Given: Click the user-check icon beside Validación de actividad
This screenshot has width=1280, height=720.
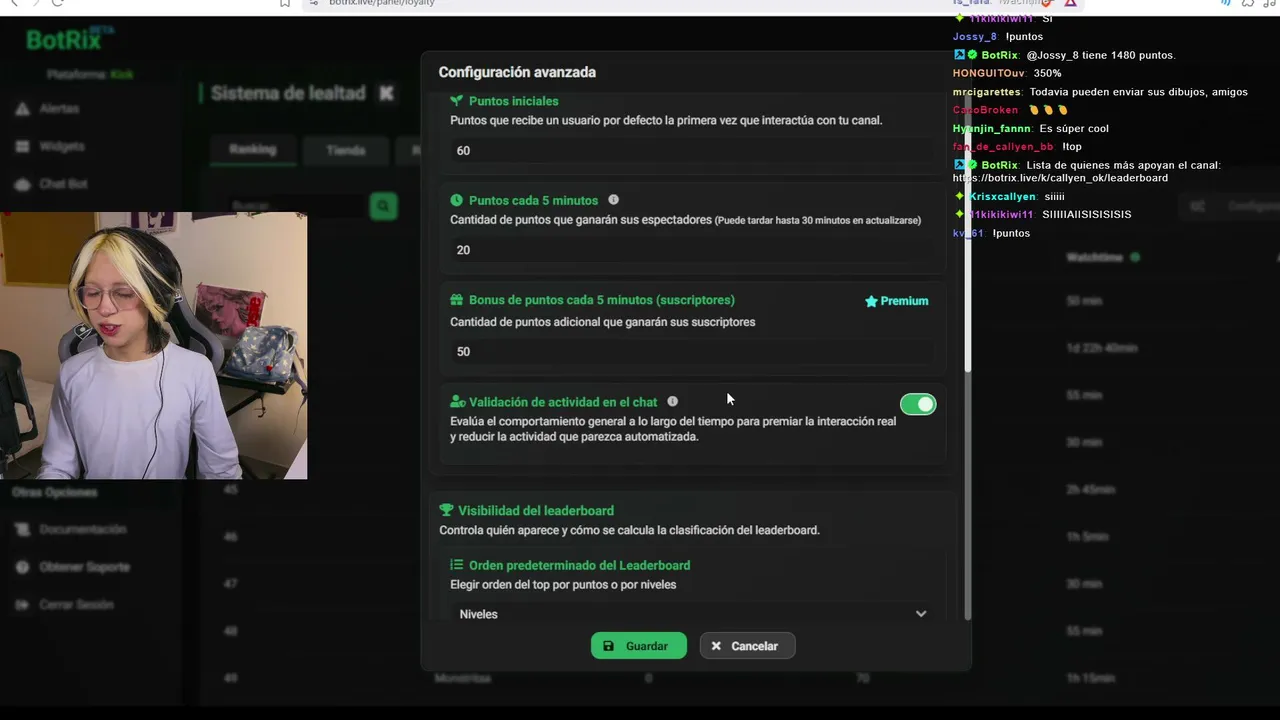Looking at the screenshot, I should click(457, 402).
